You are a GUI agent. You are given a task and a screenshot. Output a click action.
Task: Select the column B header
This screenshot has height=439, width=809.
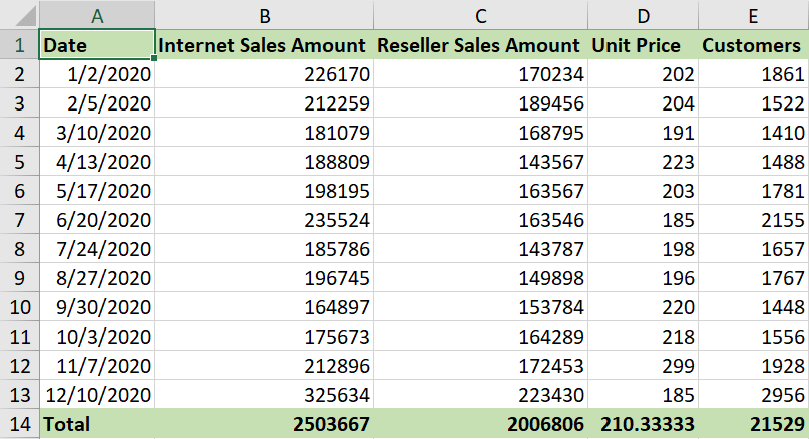coord(264,16)
